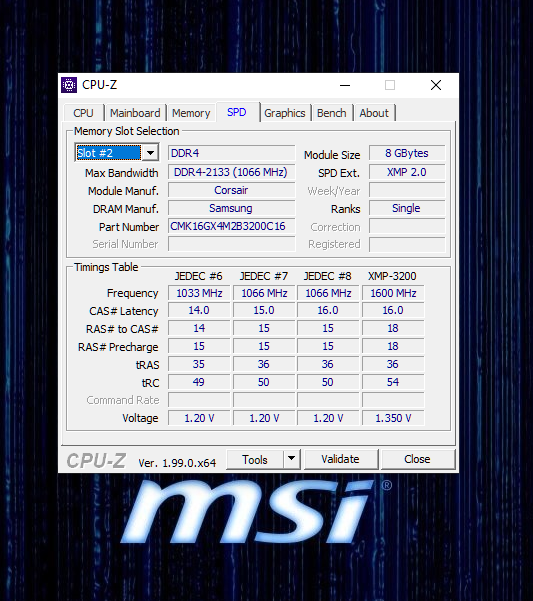This screenshot has width=533, height=601.
Task: Click the 1600 MHz frequency cell
Action: 393,293
